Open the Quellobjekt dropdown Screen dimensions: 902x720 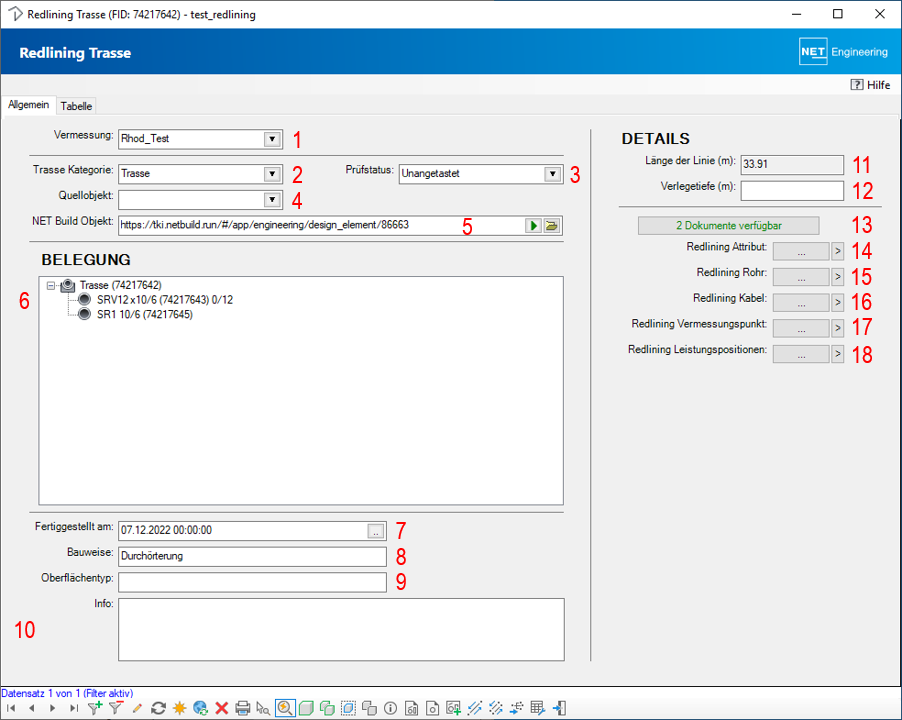tap(272, 200)
